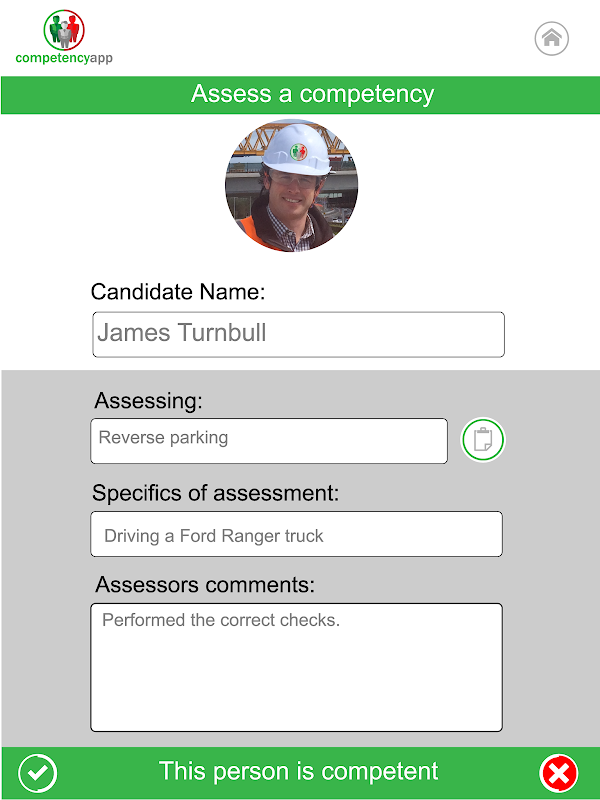Screen dimensions: 600x800
Task: Click the 'Assessing:' label
Action: [x=148, y=401]
